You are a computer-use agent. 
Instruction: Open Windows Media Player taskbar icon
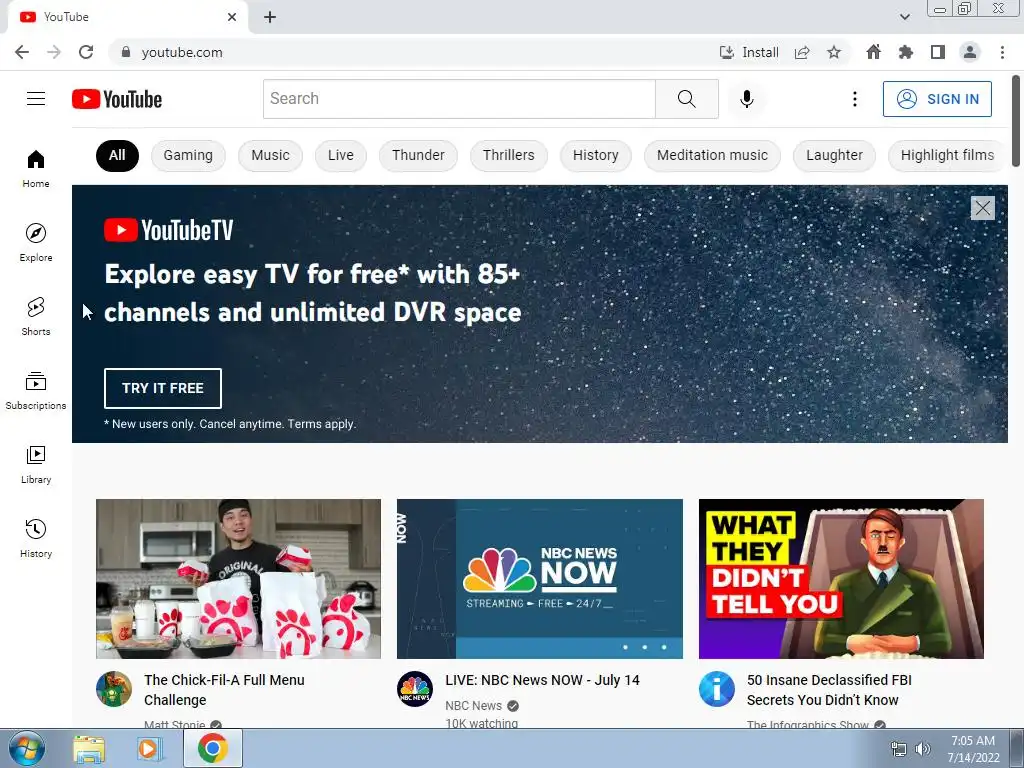pyautogui.click(x=149, y=748)
